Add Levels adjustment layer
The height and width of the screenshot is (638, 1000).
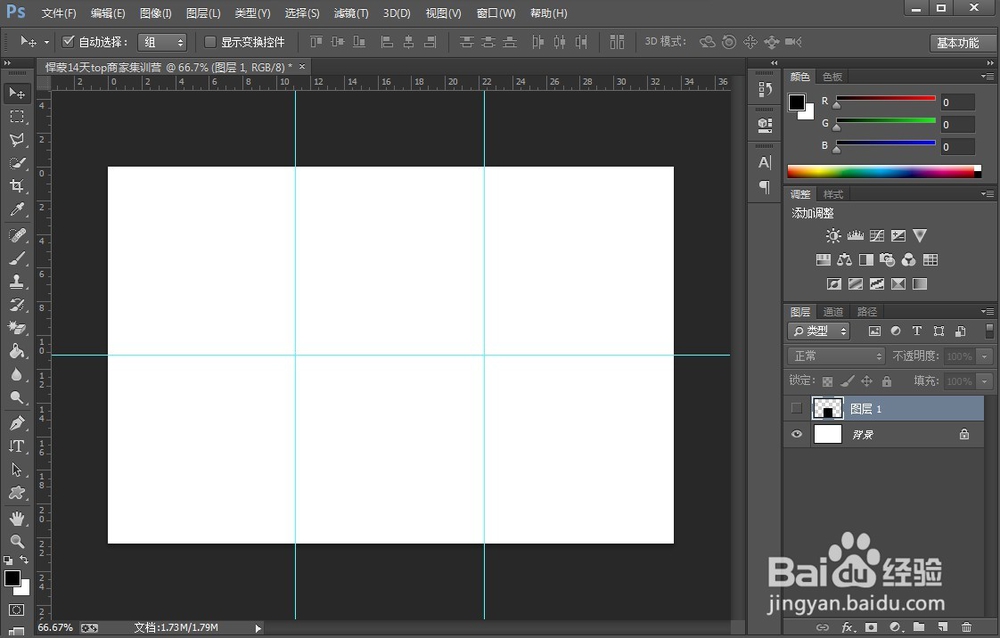pos(855,235)
